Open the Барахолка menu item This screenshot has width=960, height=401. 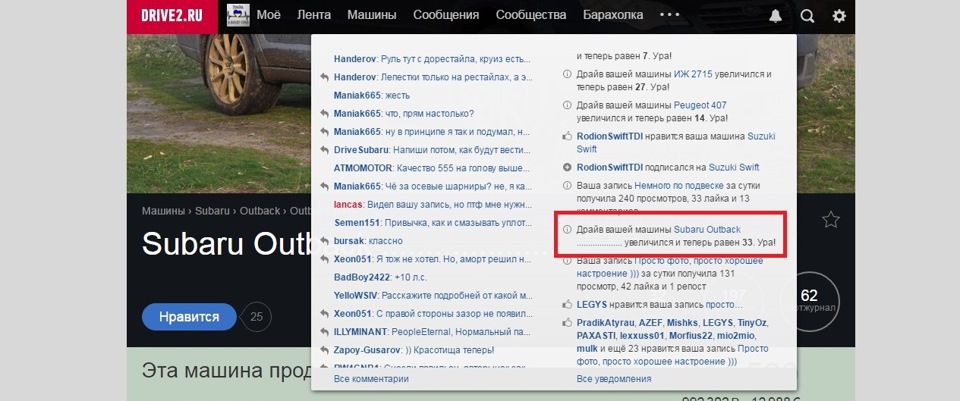coord(613,15)
